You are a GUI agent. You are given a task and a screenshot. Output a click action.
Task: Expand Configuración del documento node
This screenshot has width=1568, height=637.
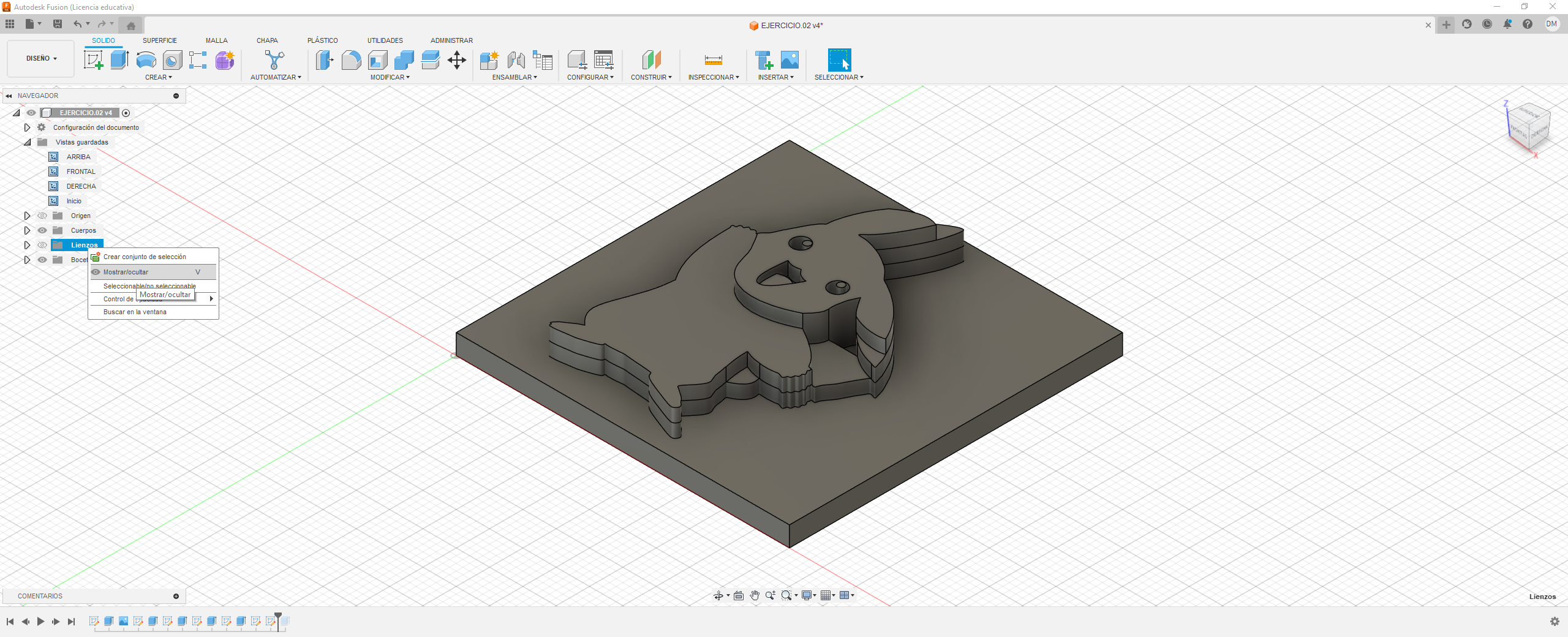[x=27, y=127]
